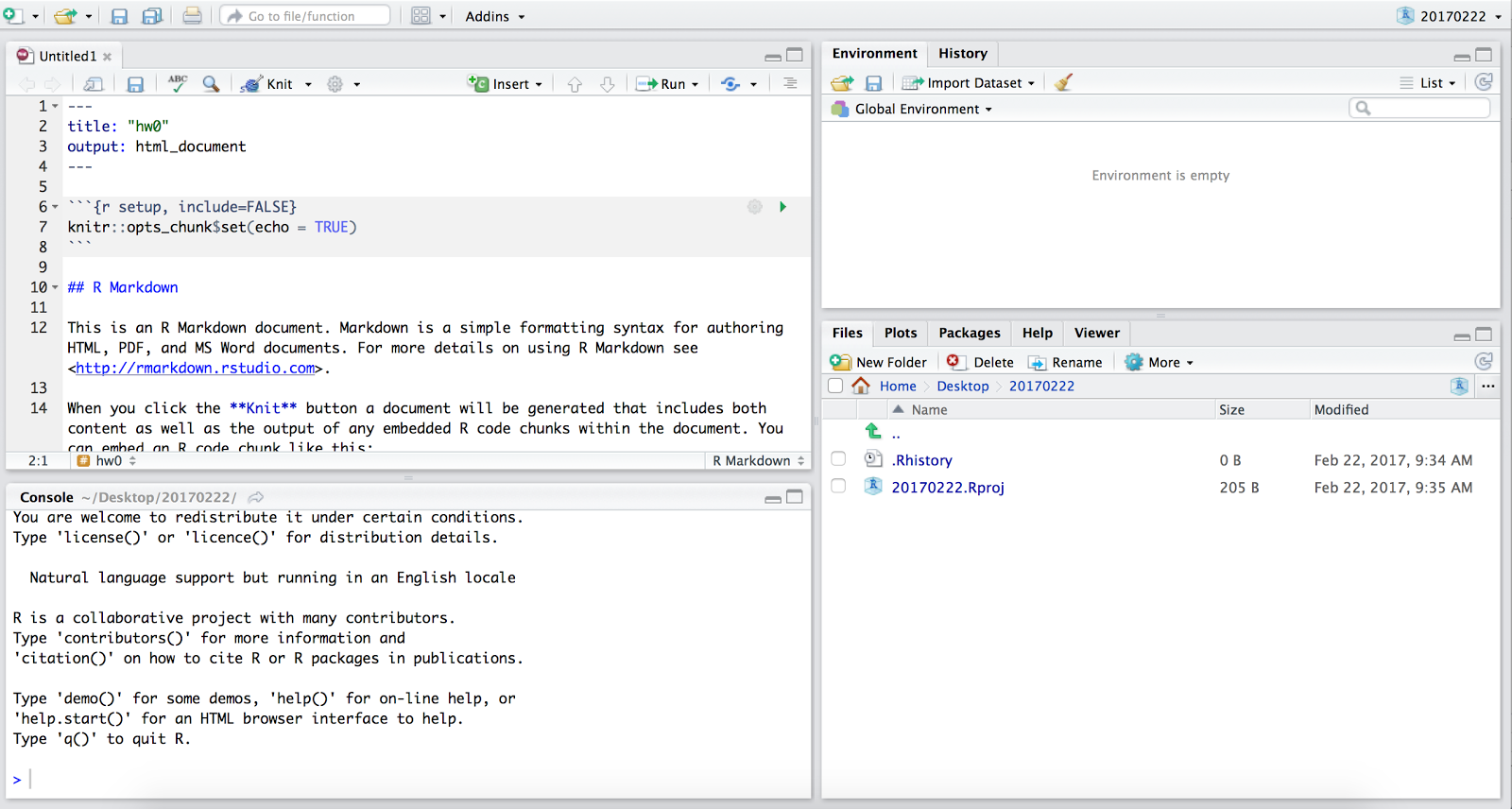Print the current file

point(192,16)
